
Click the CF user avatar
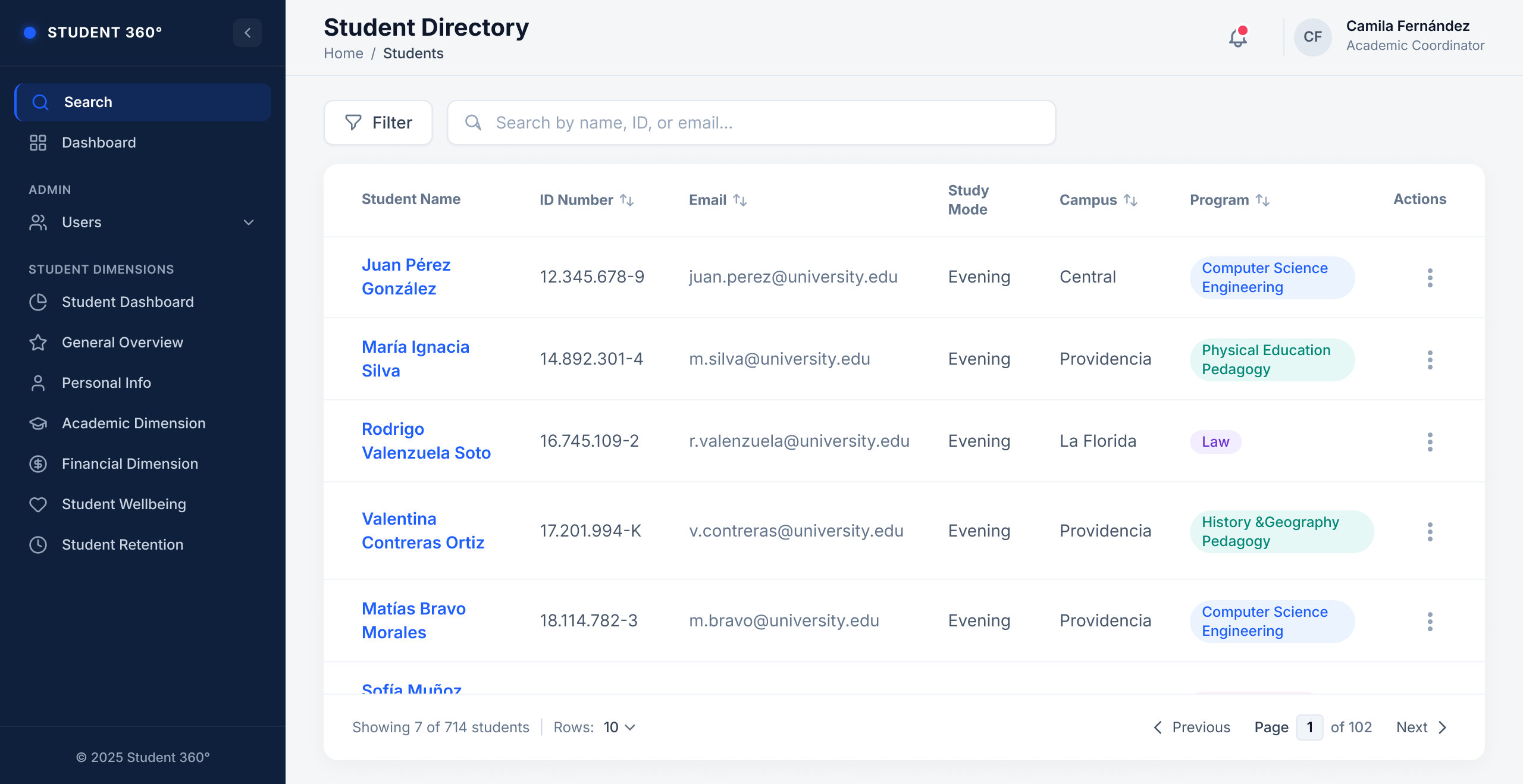tap(1312, 37)
